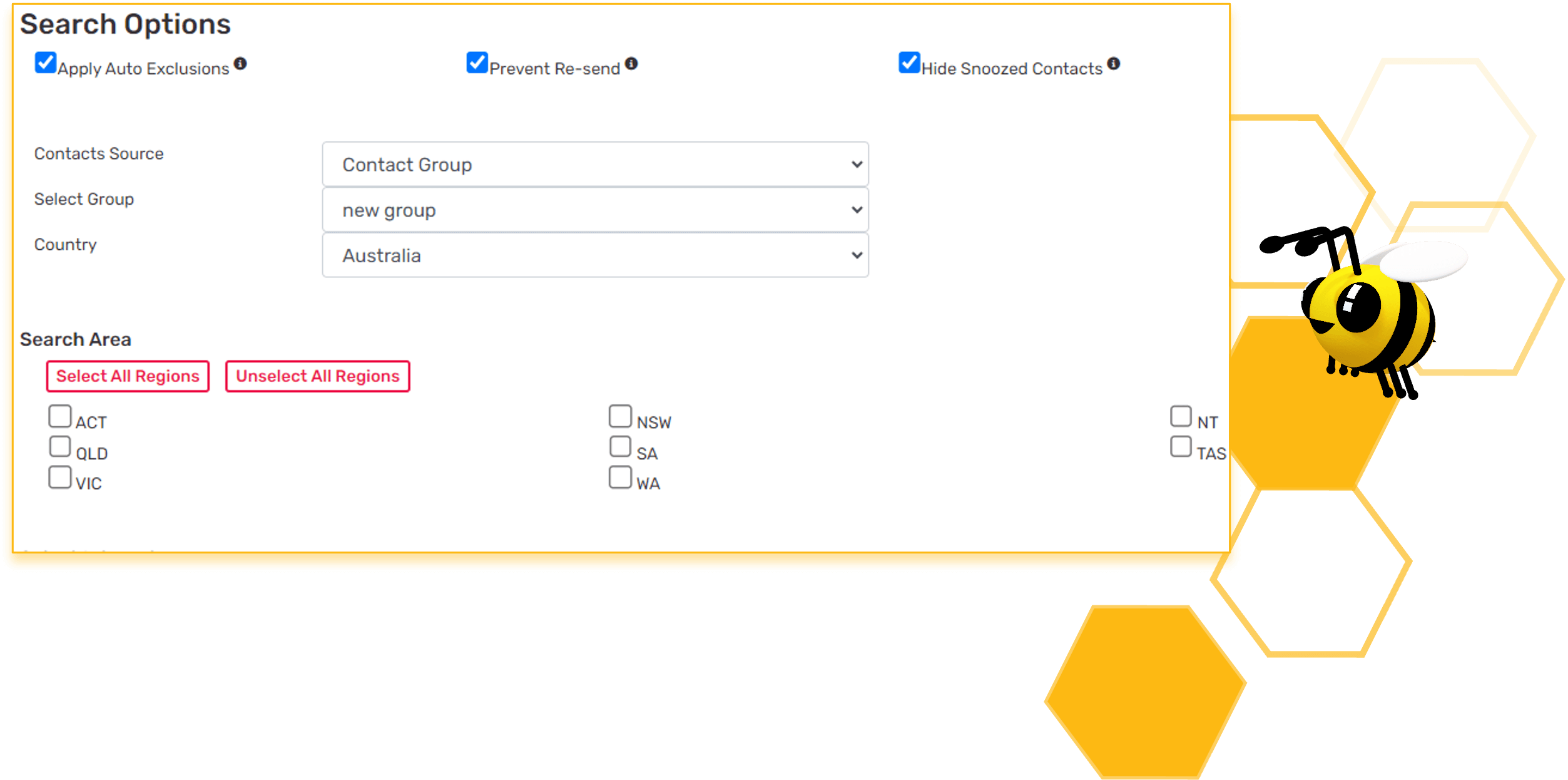Image resolution: width=1568 pixels, height=780 pixels.
Task: Open Select Group dropdown
Action: pyautogui.click(x=596, y=210)
